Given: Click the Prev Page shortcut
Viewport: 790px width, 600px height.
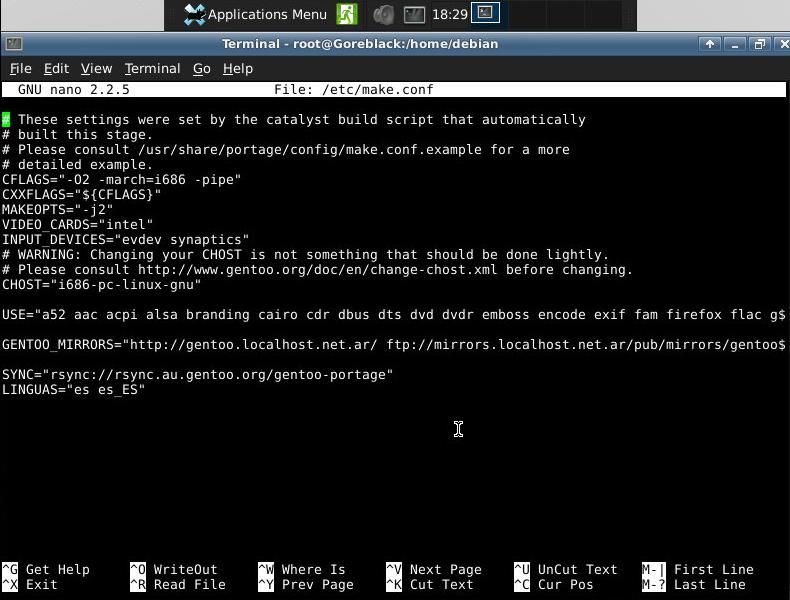Looking at the screenshot, I should click(x=306, y=585).
